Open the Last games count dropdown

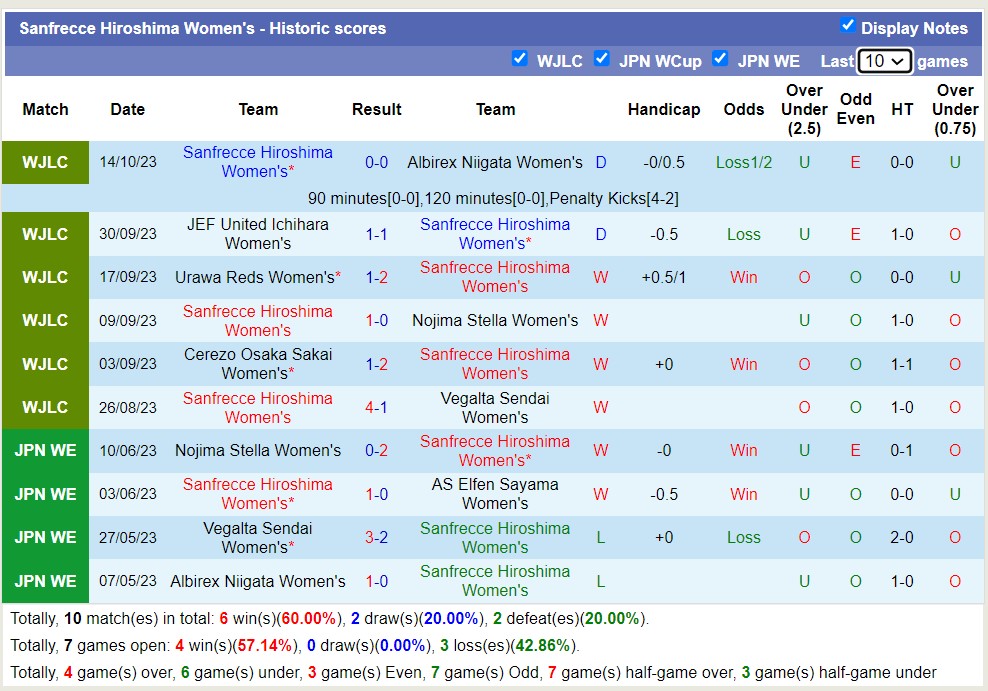coord(884,61)
